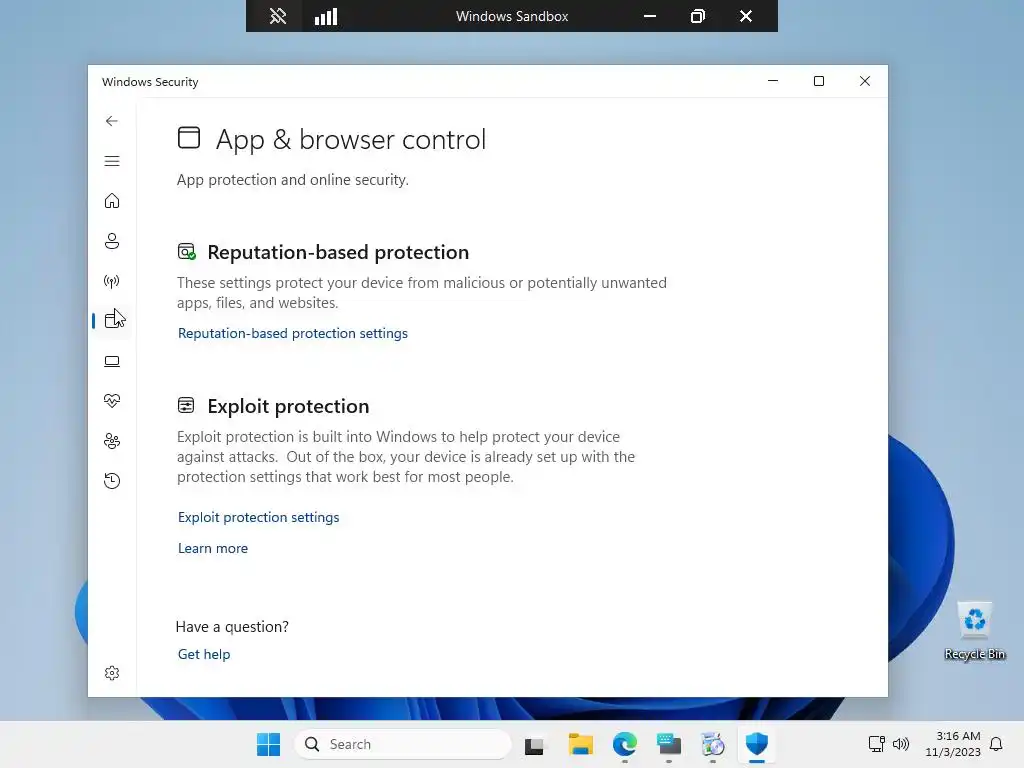Image resolution: width=1024 pixels, height=768 pixels.
Task: Click the taskbar clock showing 3:16 AM
Action: click(953, 744)
